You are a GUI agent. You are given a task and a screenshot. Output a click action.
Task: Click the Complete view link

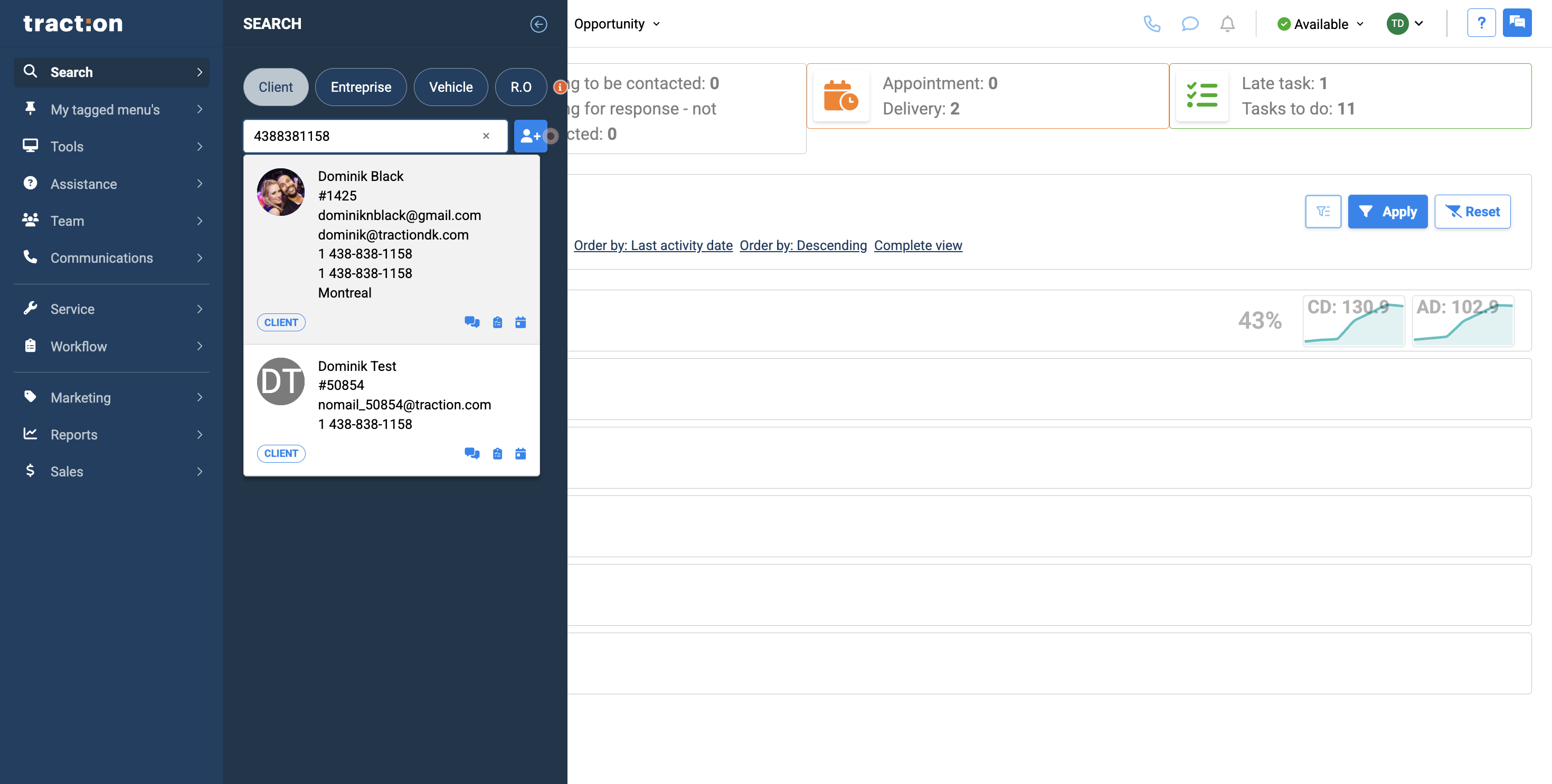click(918, 245)
